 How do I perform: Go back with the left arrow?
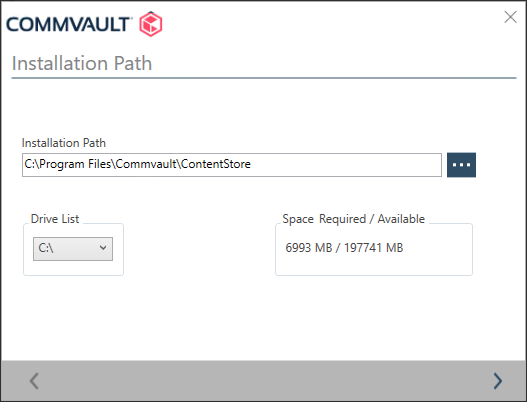[x=34, y=381]
